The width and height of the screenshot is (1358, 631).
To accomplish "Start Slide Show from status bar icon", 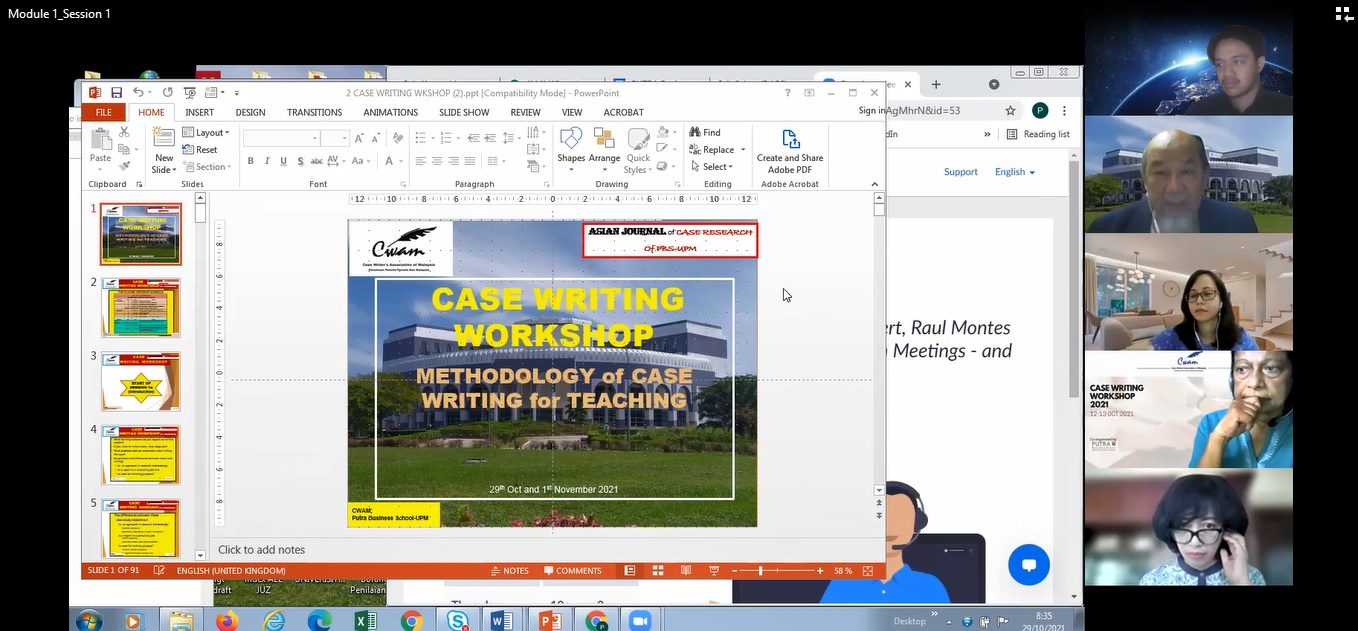I will coord(714,571).
